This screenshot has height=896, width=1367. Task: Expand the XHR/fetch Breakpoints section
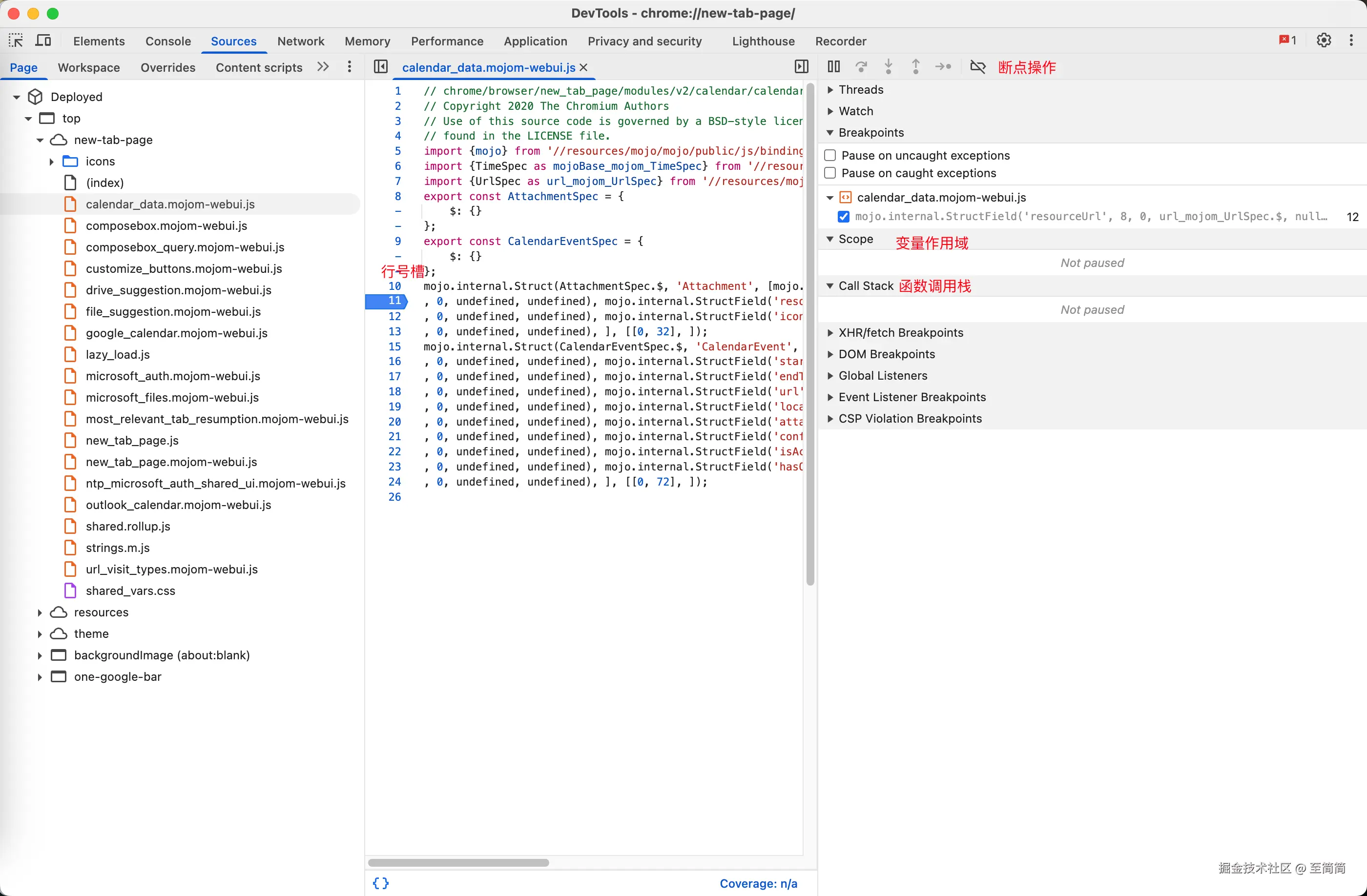tap(900, 333)
